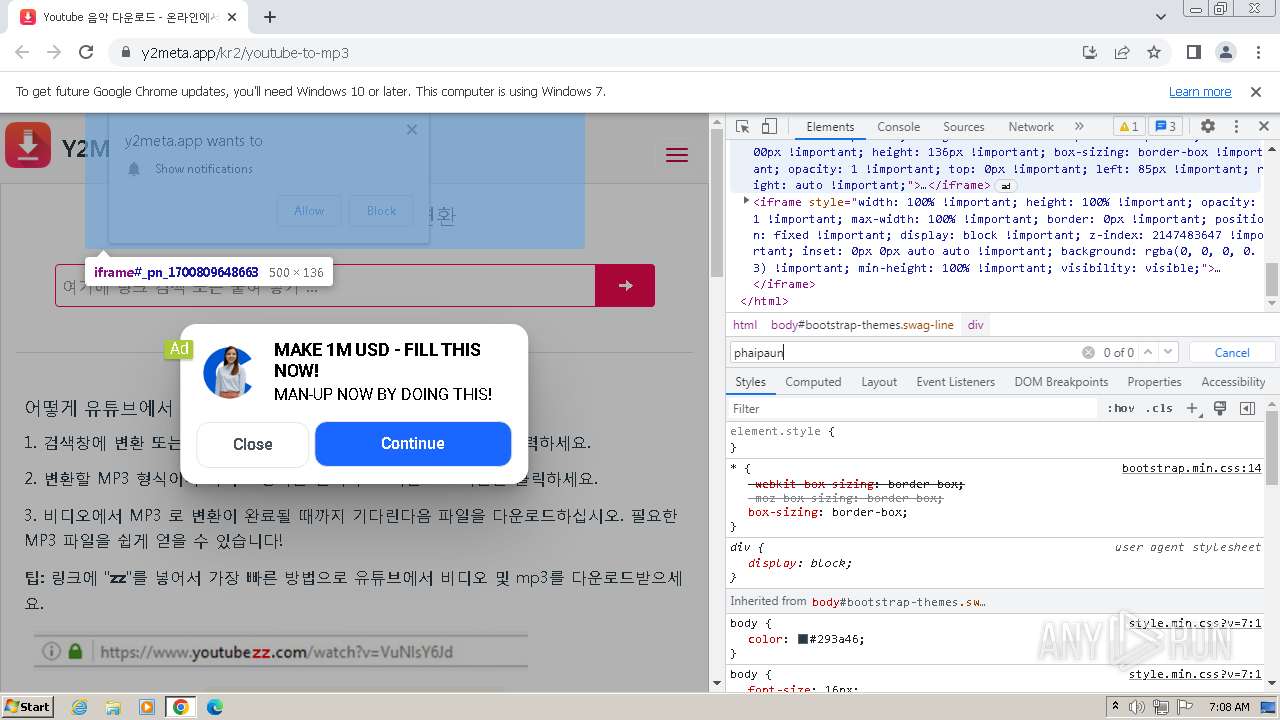Go to previous search result arrow

coord(1148,352)
